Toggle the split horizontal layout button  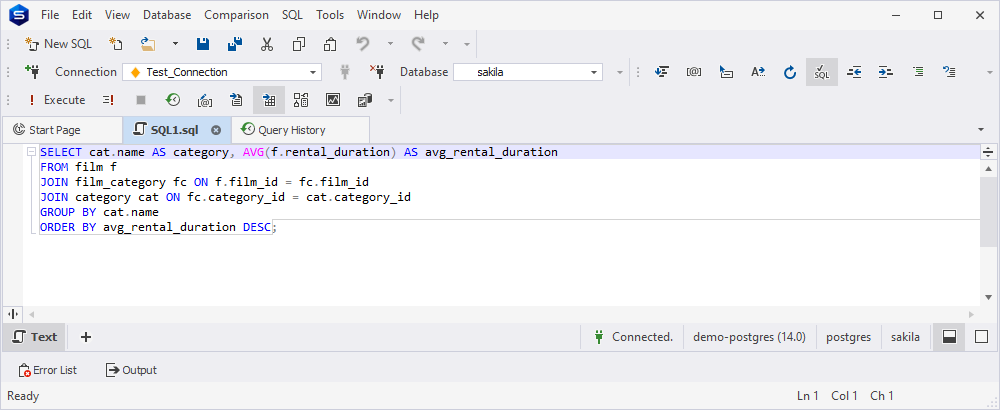[x=949, y=337]
